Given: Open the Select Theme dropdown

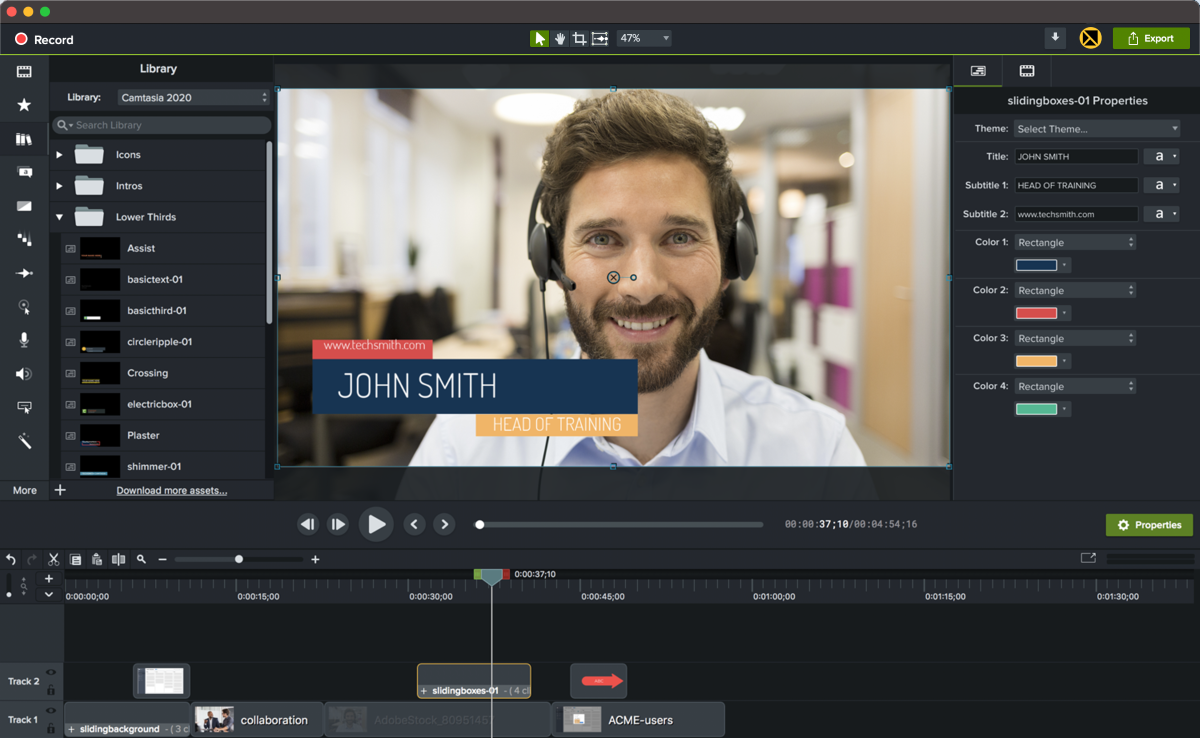Looking at the screenshot, I should (x=1097, y=129).
